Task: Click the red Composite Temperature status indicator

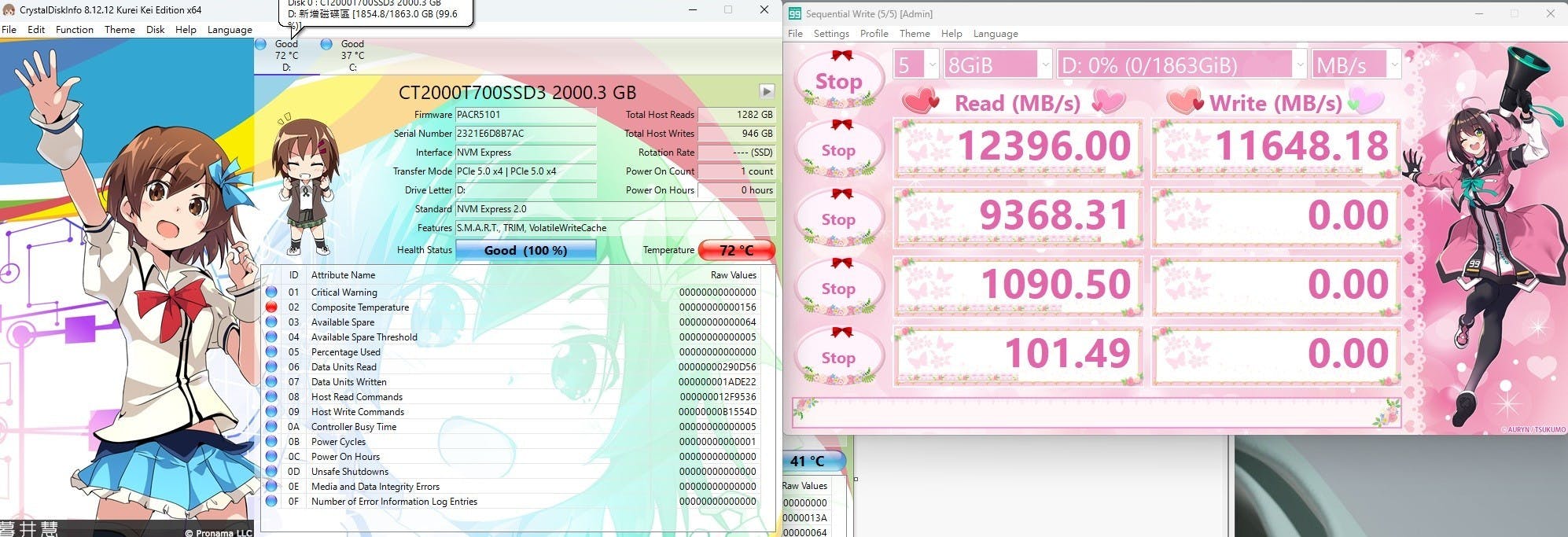Action: [271, 307]
